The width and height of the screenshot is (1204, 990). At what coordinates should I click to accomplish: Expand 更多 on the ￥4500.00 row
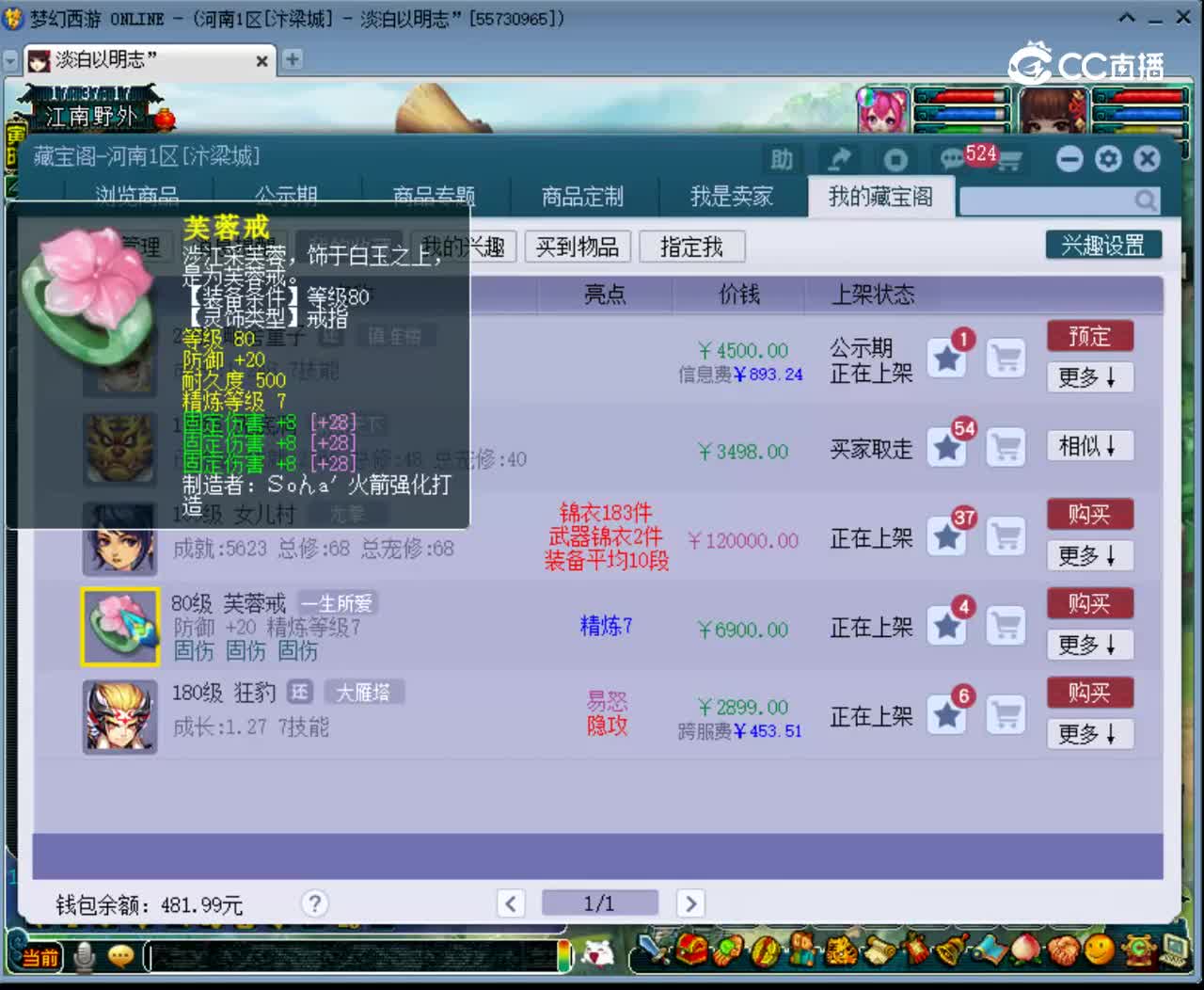pyautogui.click(x=1089, y=377)
